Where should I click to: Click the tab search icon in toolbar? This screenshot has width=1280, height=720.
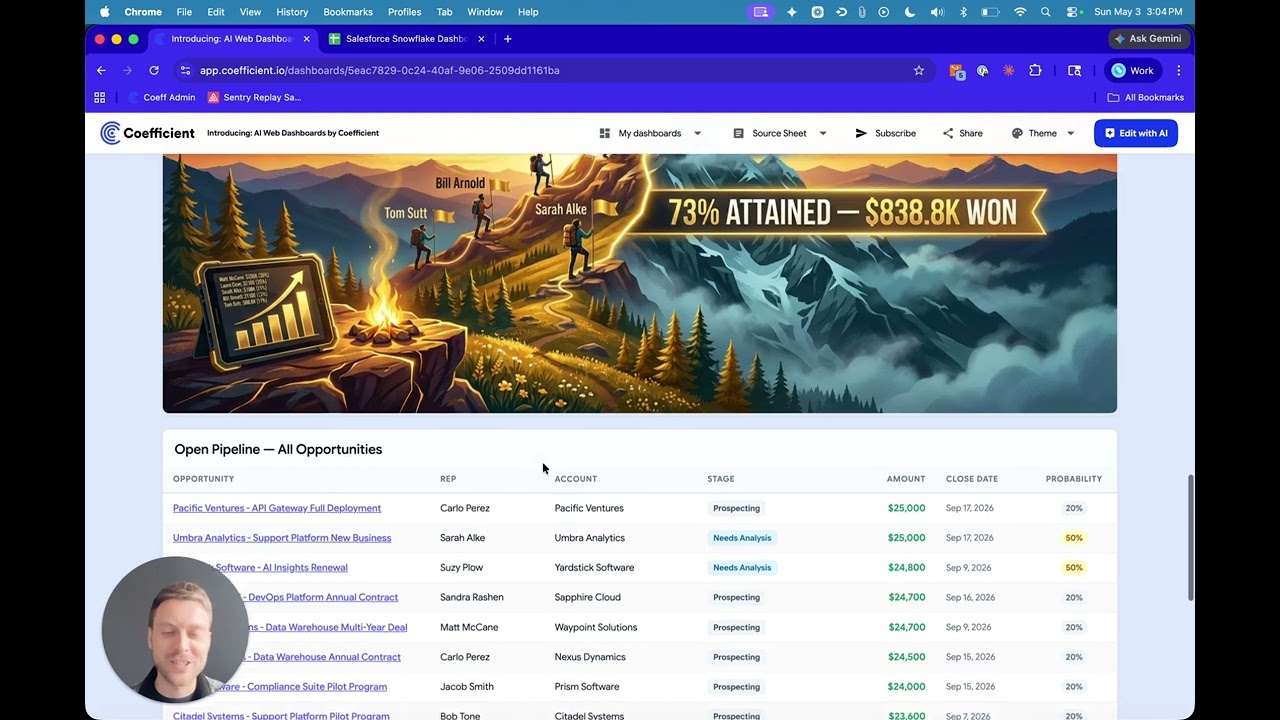(x=1074, y=70)
